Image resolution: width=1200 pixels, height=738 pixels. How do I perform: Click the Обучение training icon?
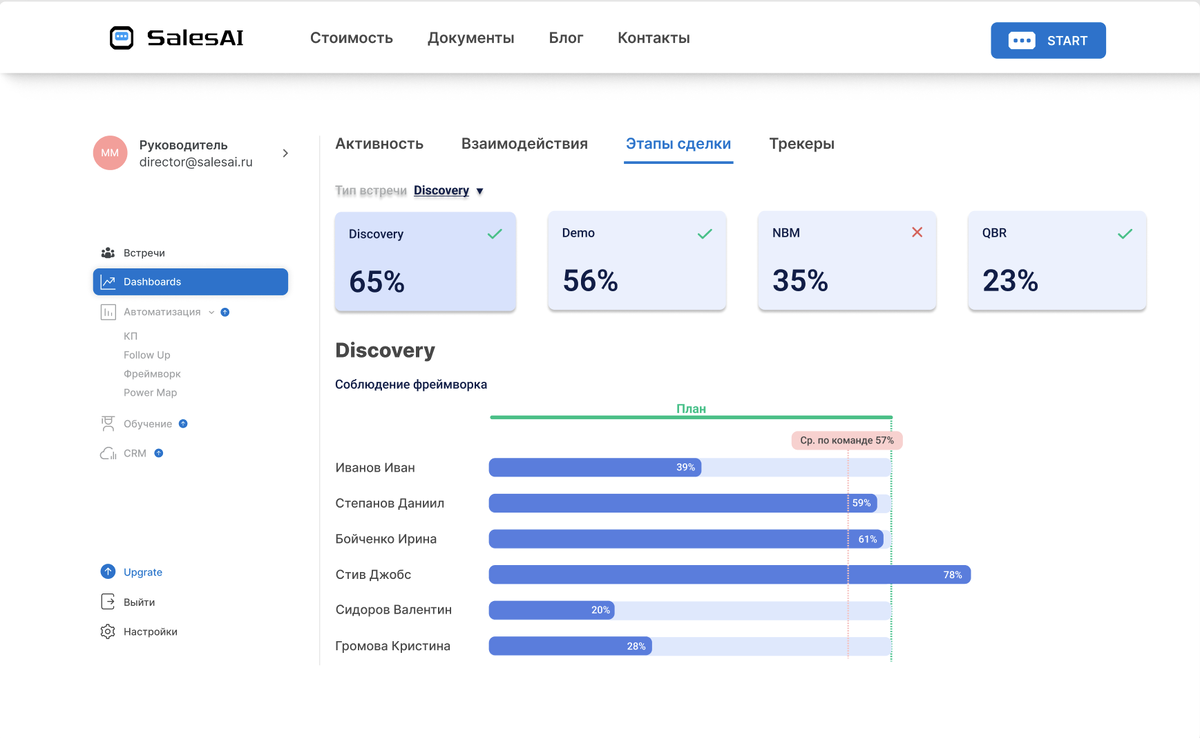108,424
